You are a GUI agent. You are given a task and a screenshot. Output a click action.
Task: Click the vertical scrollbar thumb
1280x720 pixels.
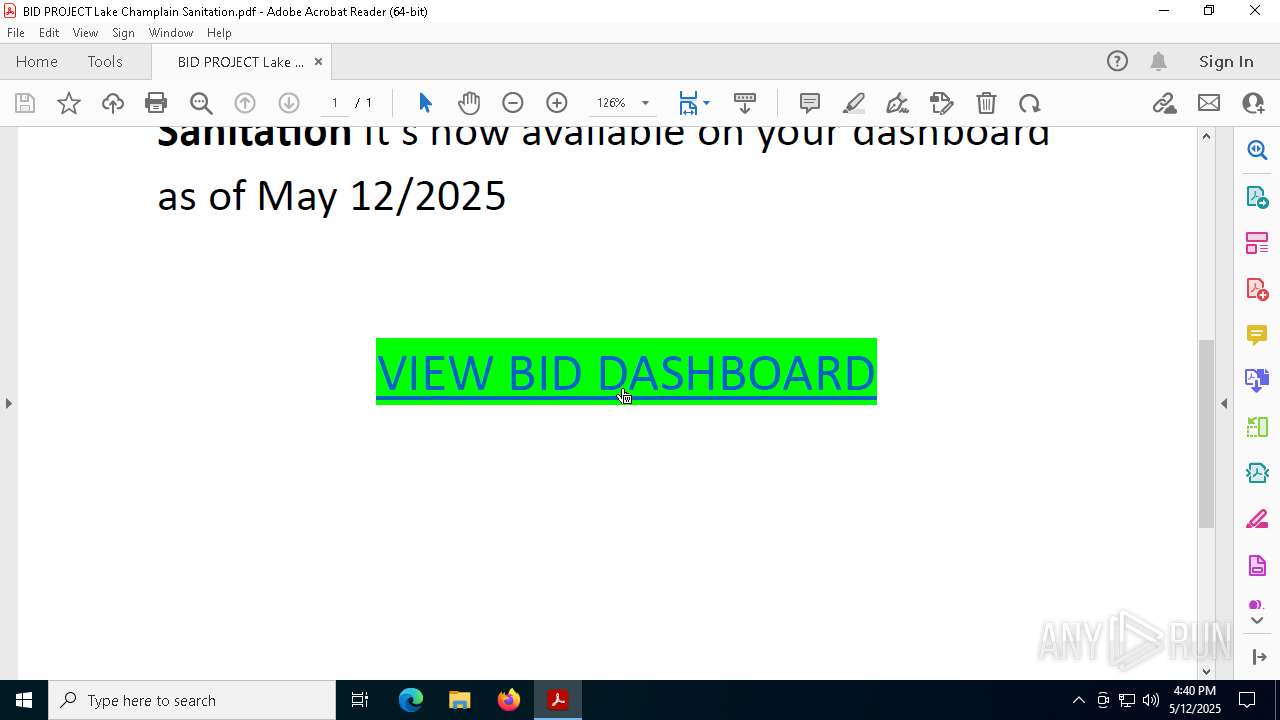1206,434
